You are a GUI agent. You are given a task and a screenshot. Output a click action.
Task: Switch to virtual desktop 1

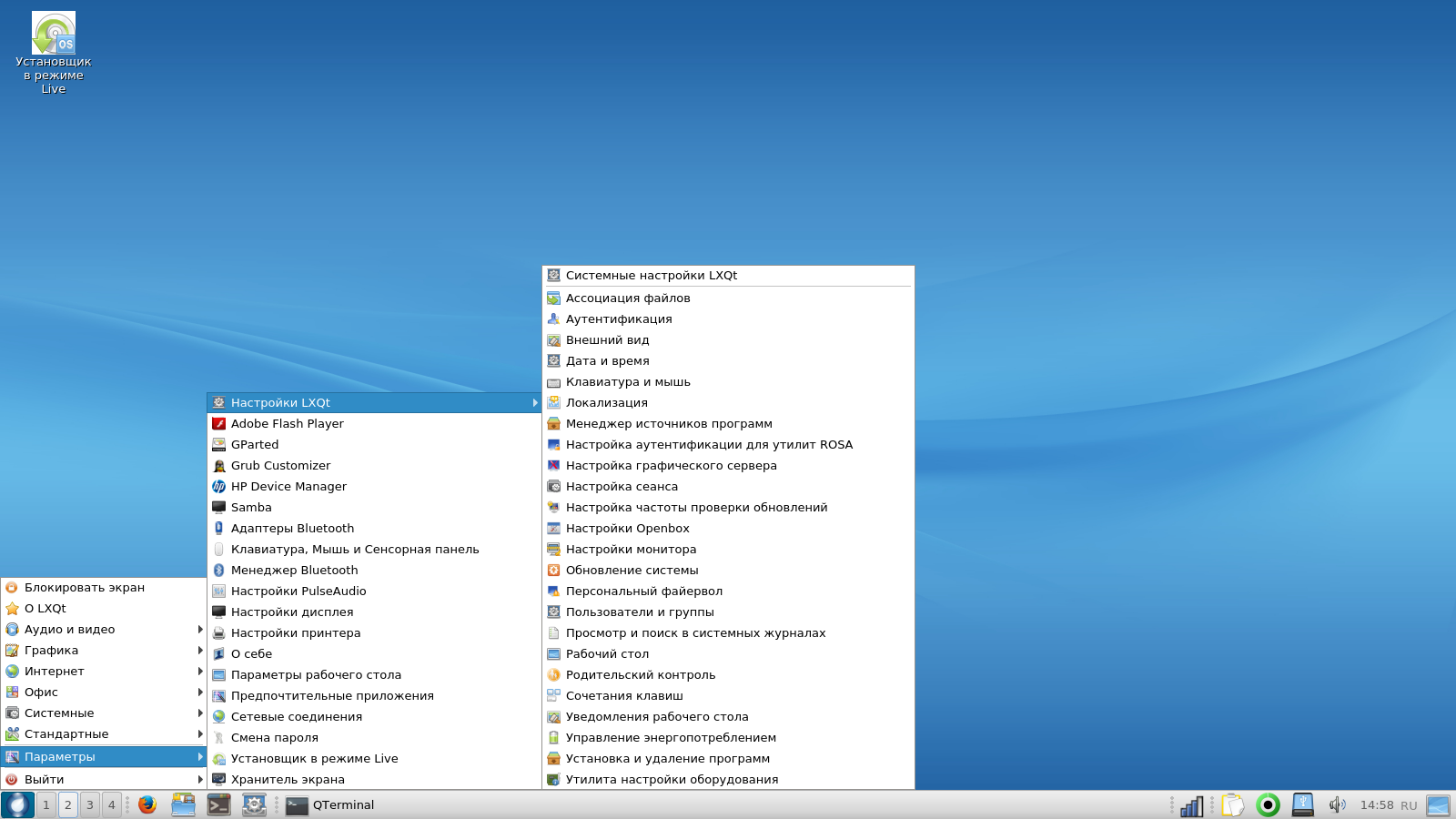pyautogui.click(x=46, y=804)
